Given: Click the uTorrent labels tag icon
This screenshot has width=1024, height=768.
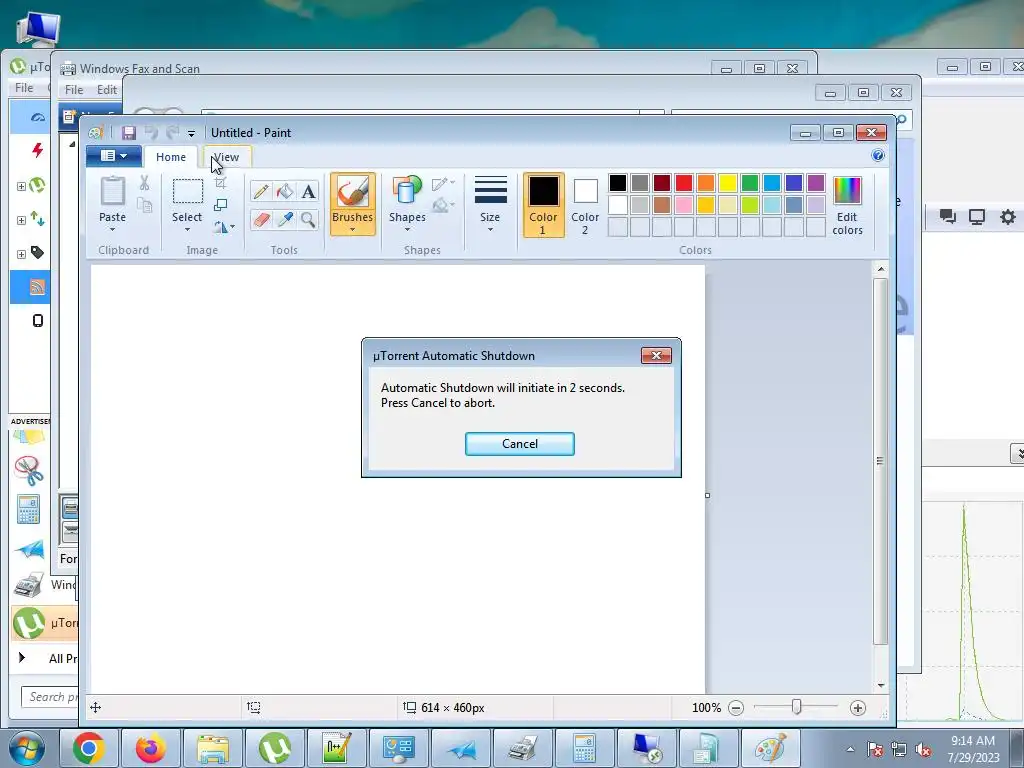Looking at the screenshot, I should tap(37, 253).
